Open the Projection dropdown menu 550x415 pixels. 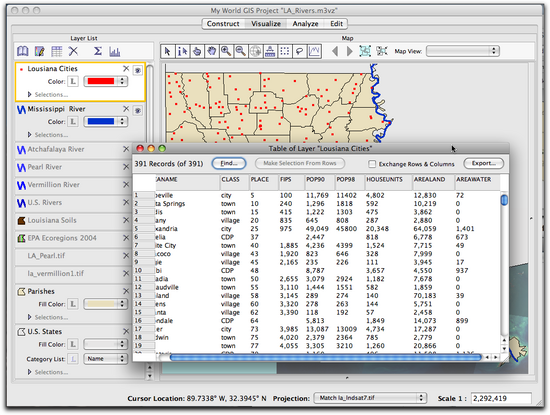370,398
